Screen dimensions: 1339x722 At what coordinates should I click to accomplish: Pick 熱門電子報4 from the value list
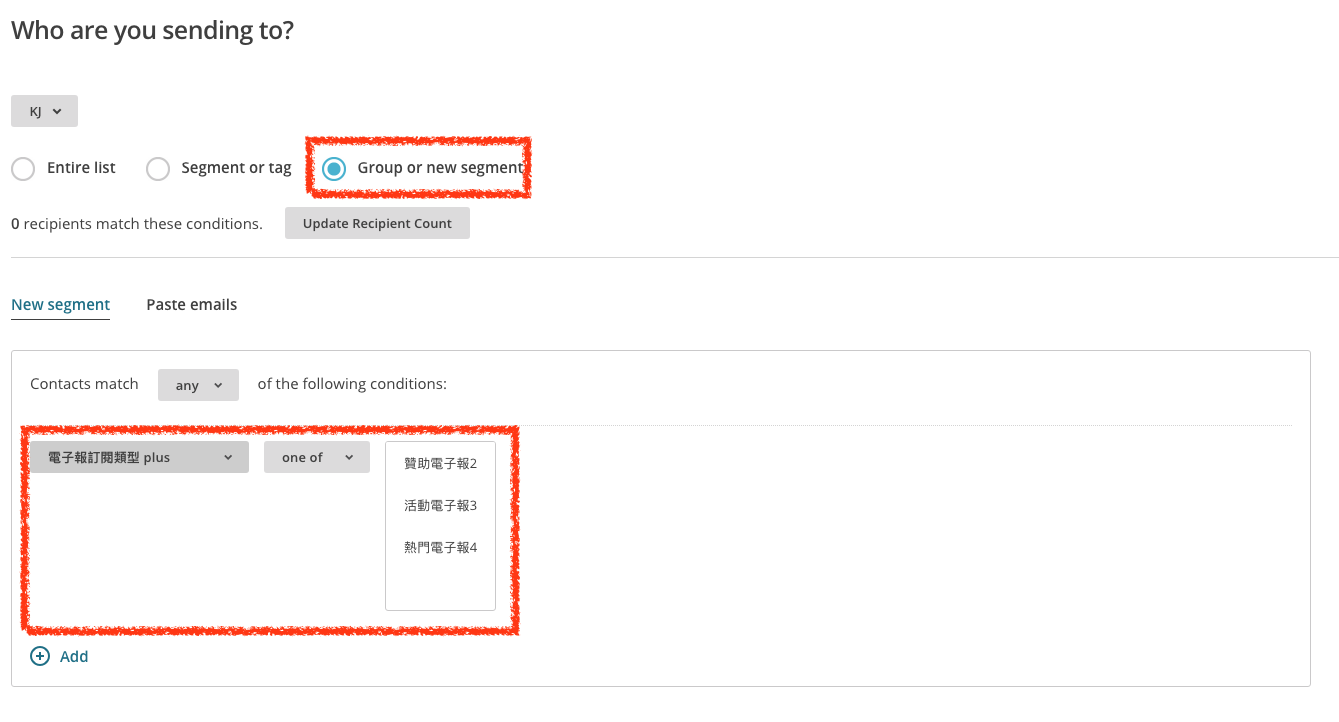tap(440, 548)
